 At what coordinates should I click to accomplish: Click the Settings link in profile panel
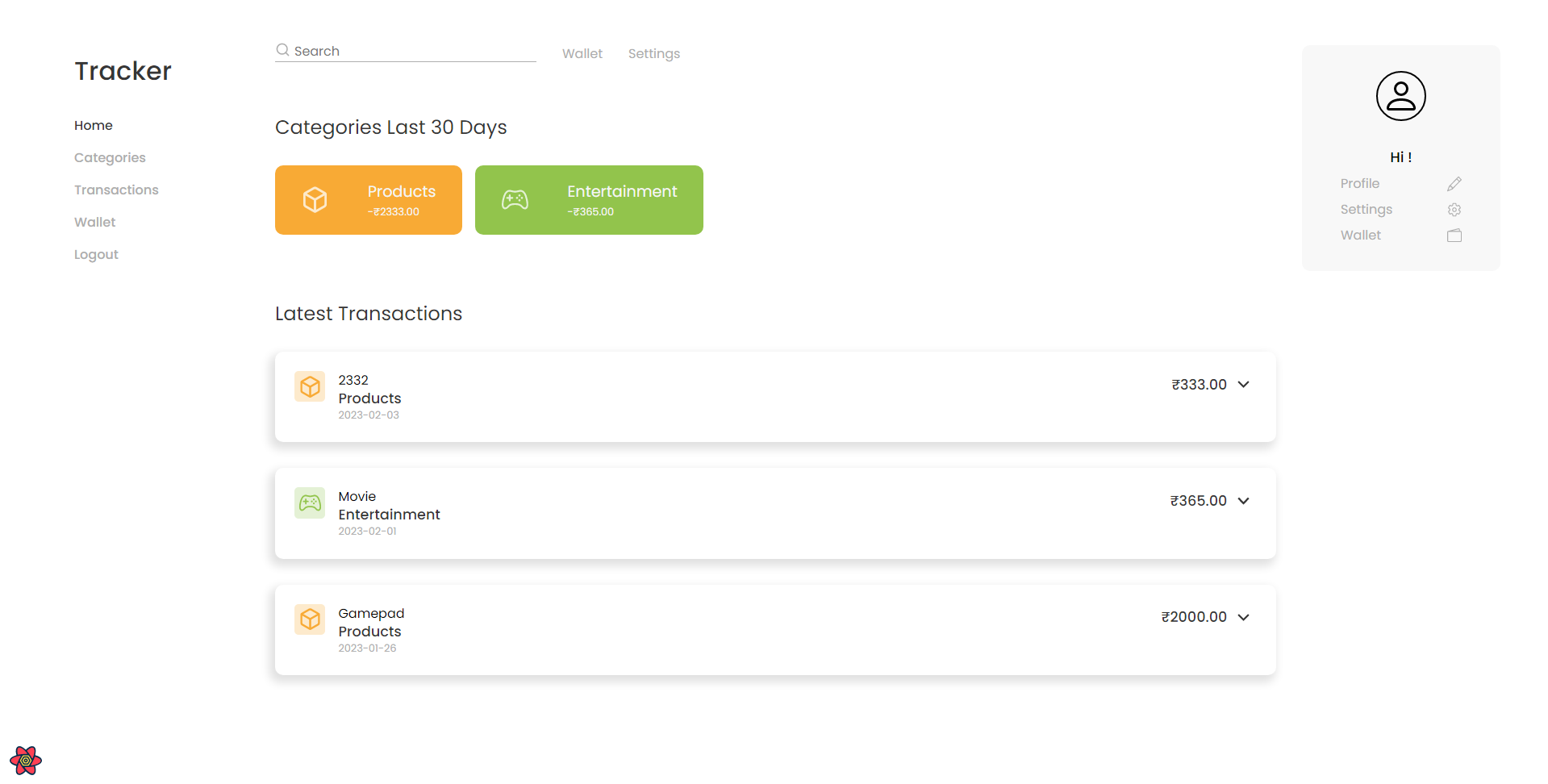[x=1366, y=210]
